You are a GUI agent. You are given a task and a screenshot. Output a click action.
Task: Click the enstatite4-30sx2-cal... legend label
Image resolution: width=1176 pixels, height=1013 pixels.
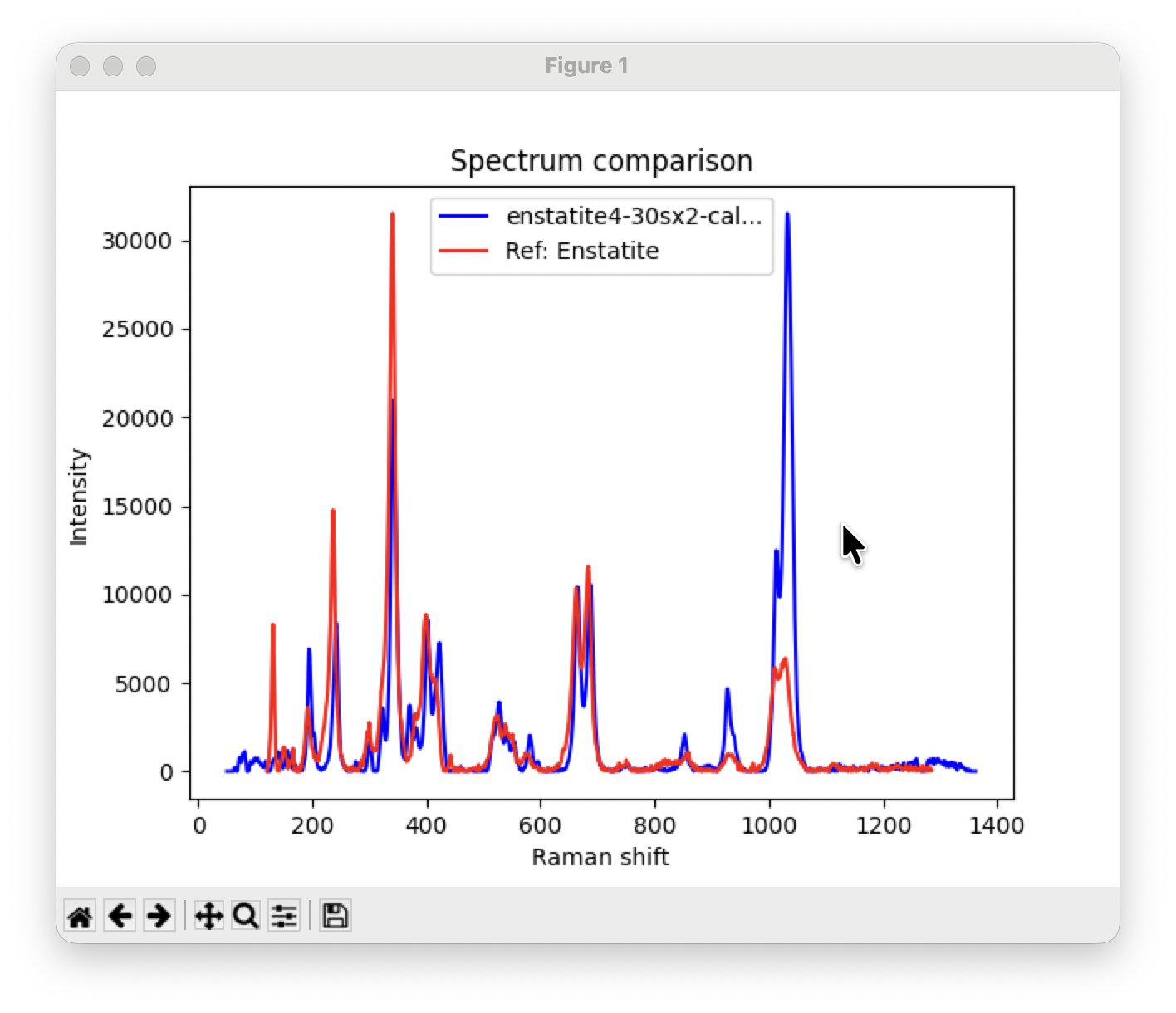click(634, 216)
